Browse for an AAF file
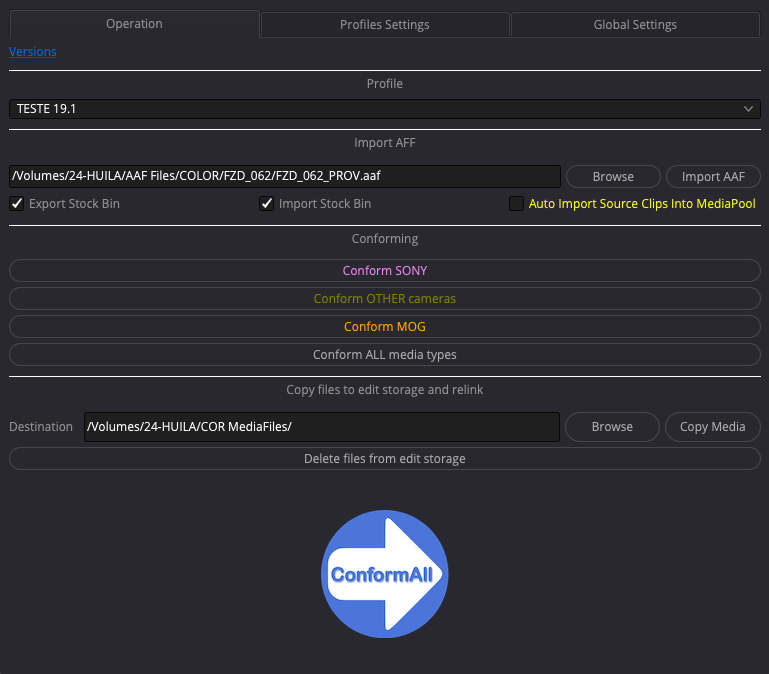 [613, 177]
